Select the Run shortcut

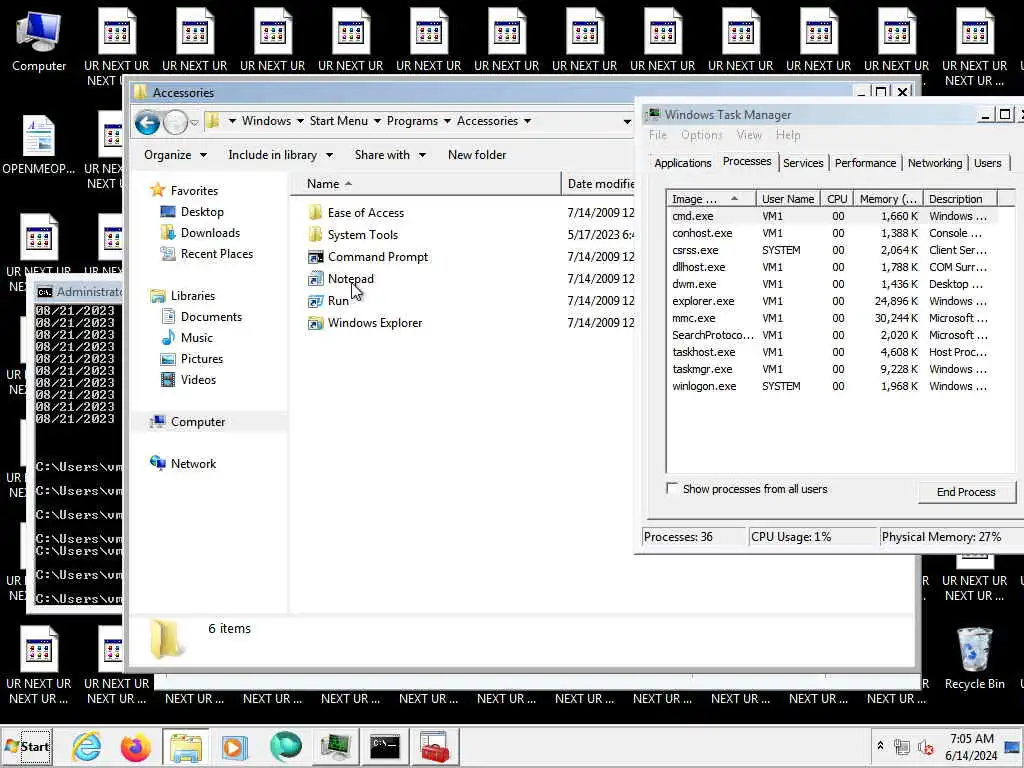(x=328, y=301)
